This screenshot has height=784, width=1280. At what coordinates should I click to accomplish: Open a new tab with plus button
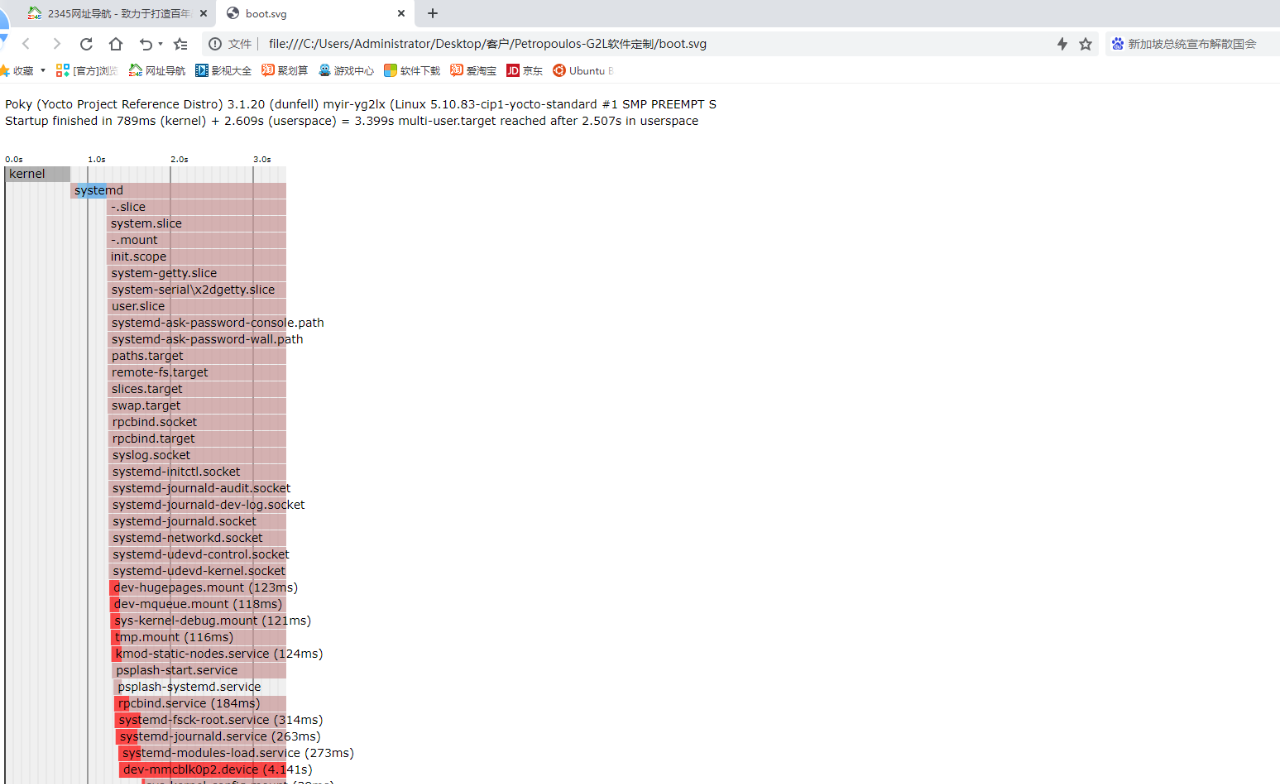coord(433,13)
